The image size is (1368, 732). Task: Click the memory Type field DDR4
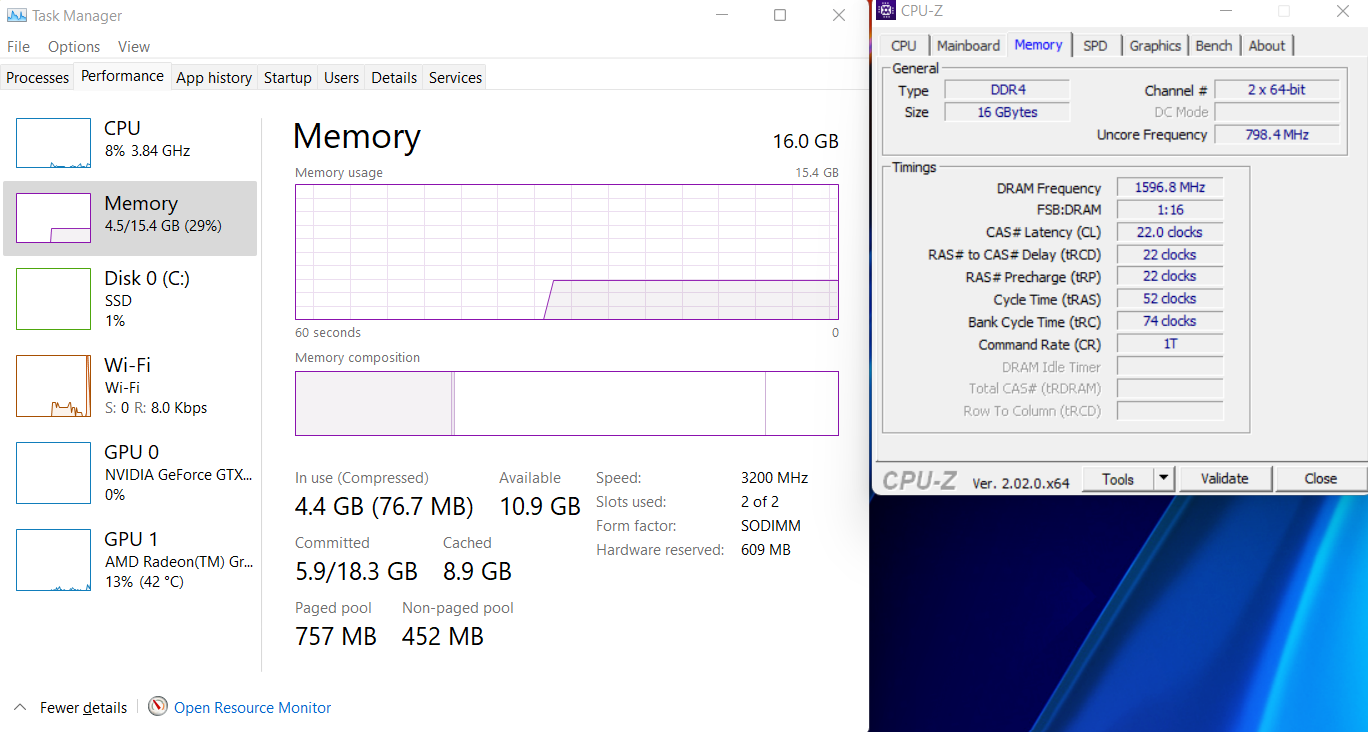(x=1007, y=90)
